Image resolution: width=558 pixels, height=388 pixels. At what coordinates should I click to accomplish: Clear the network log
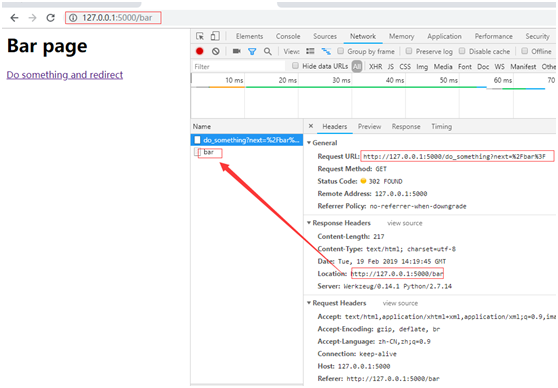pyautogui.click(x=216, y=51)
